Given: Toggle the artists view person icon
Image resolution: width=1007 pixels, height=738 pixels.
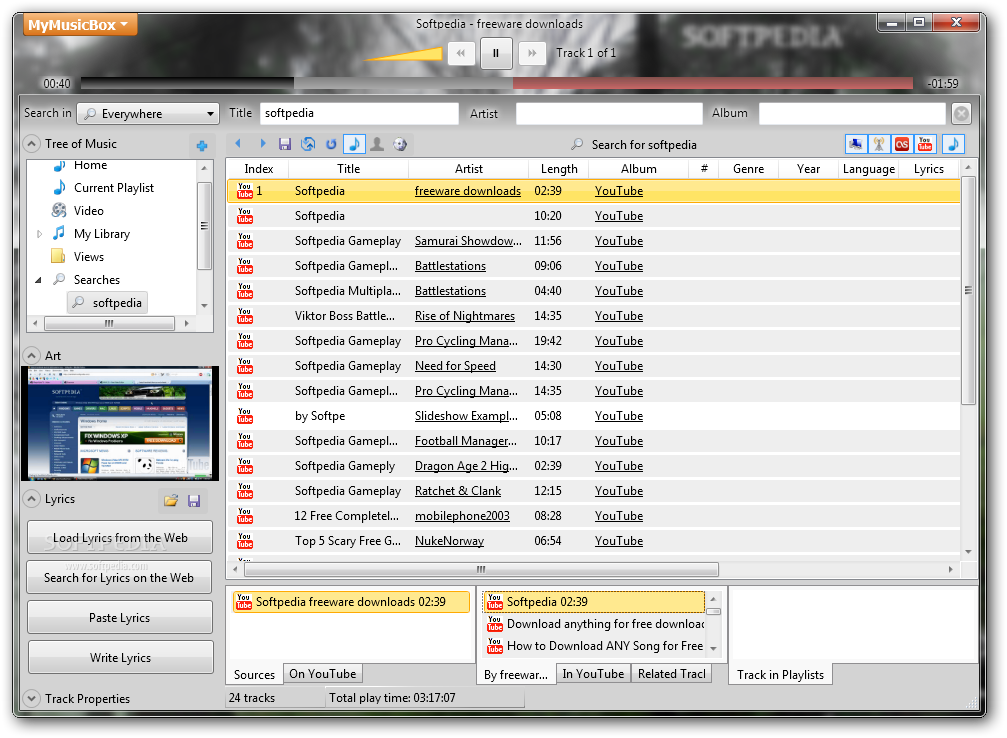Looking at the screenshot, I should point(377,144).
